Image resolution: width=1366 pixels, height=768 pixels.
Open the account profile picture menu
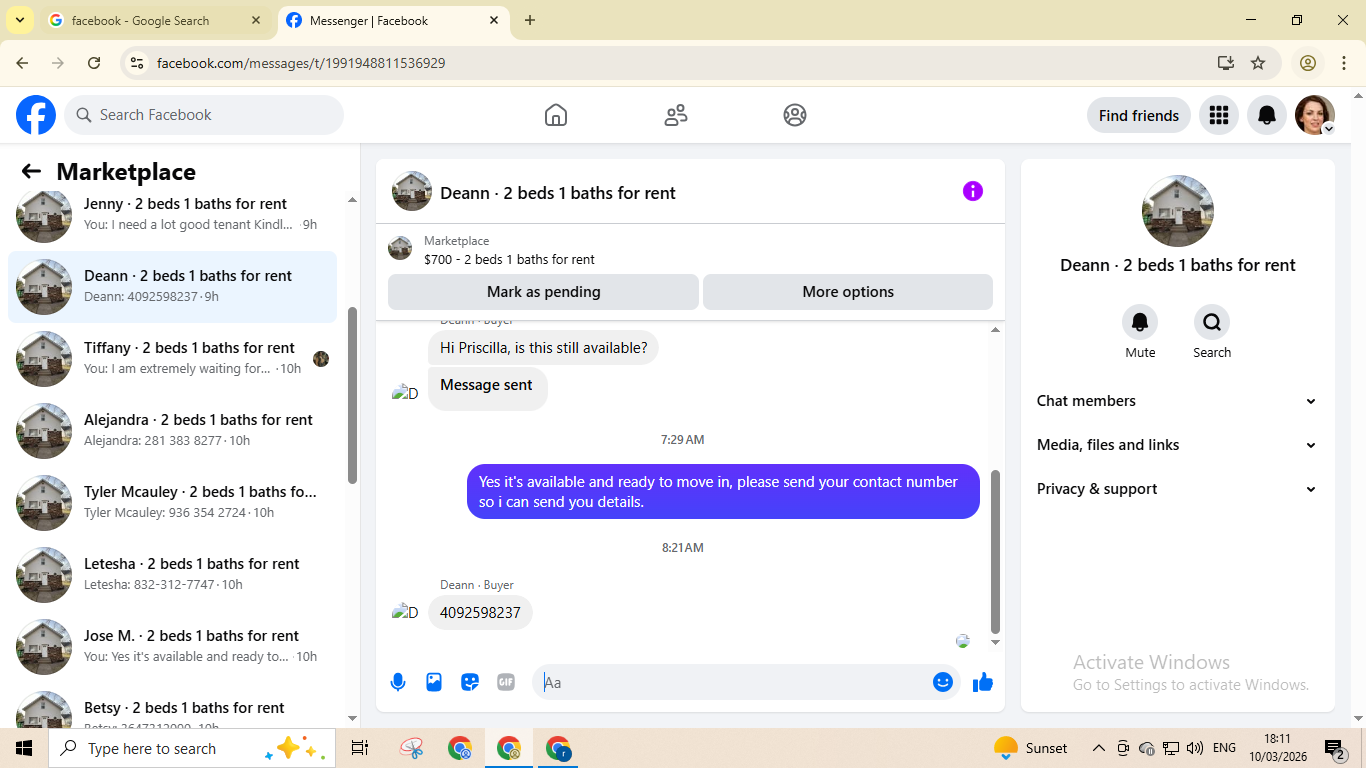point(1315,115)
